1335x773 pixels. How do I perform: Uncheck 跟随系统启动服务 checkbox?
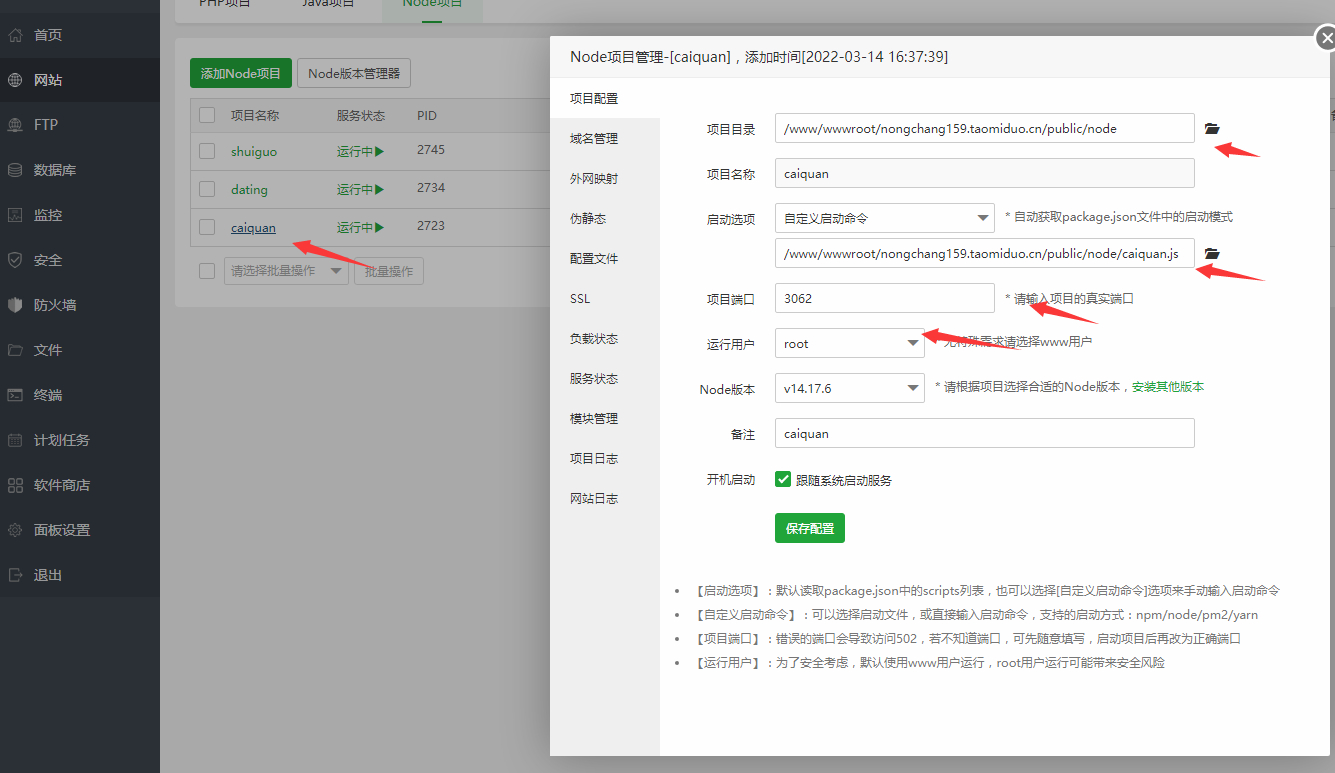click(784, 479)
